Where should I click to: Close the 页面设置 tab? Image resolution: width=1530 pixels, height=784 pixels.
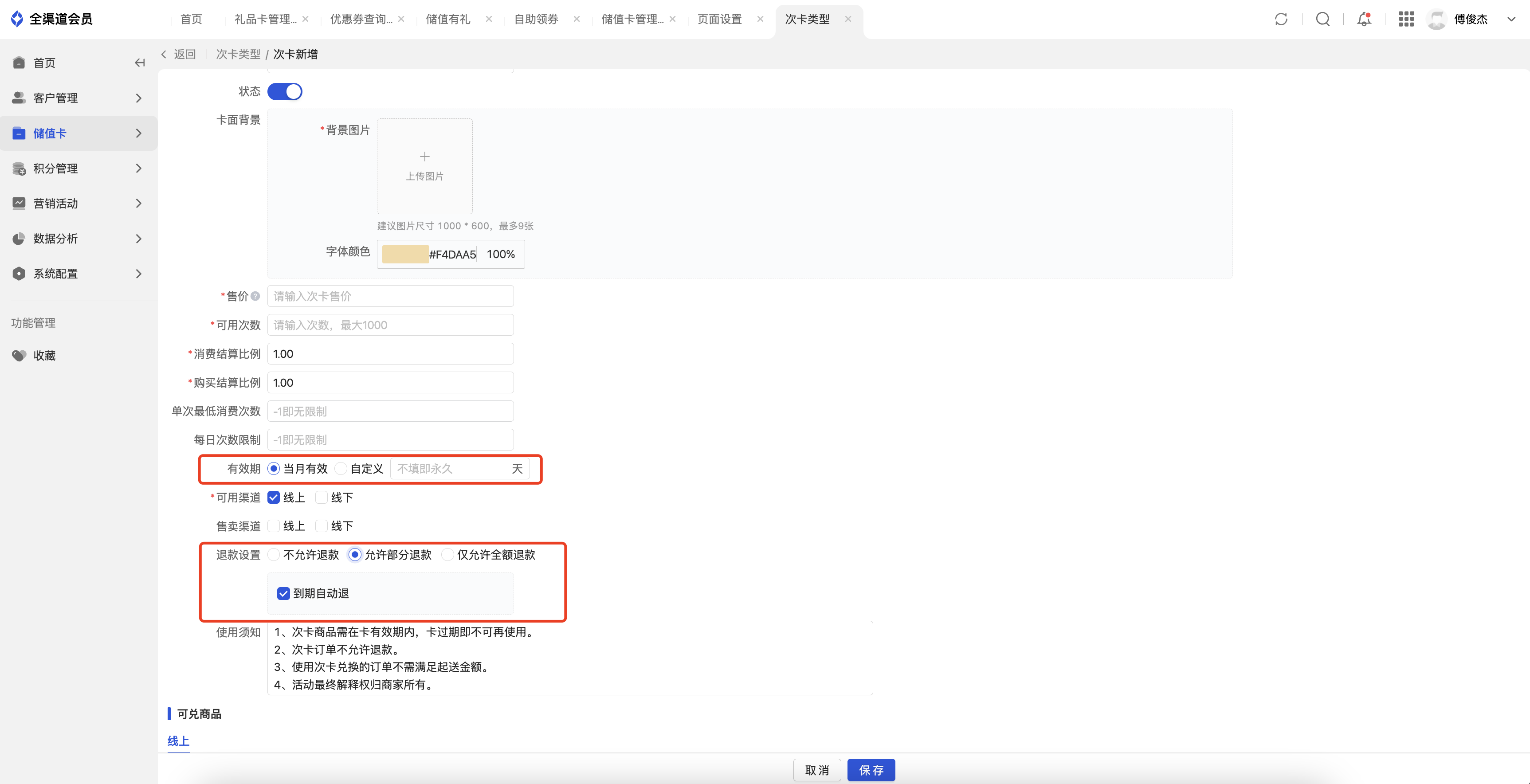pos(760,19)
